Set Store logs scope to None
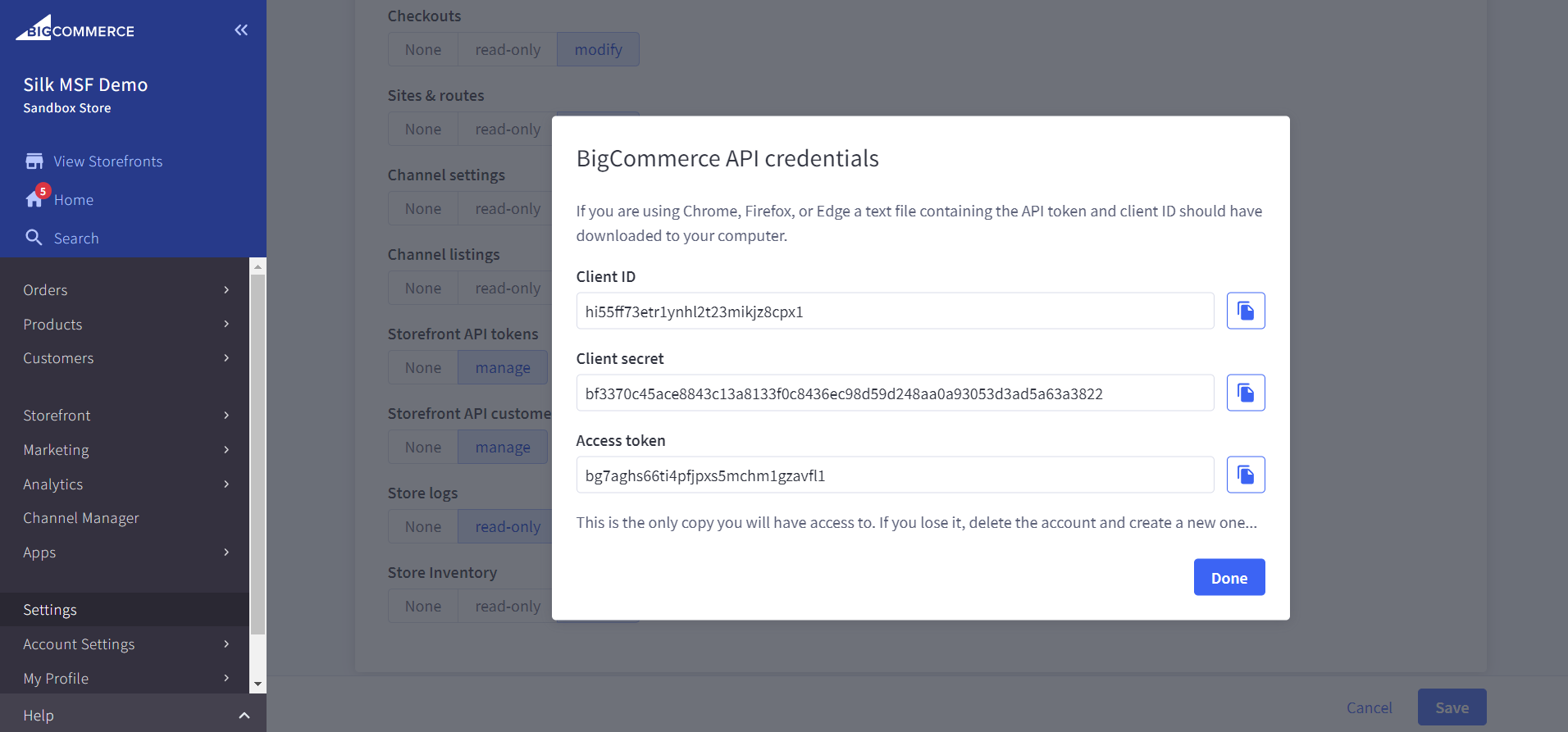Viewport: 1568px width, 732px height. pos(423,526)
